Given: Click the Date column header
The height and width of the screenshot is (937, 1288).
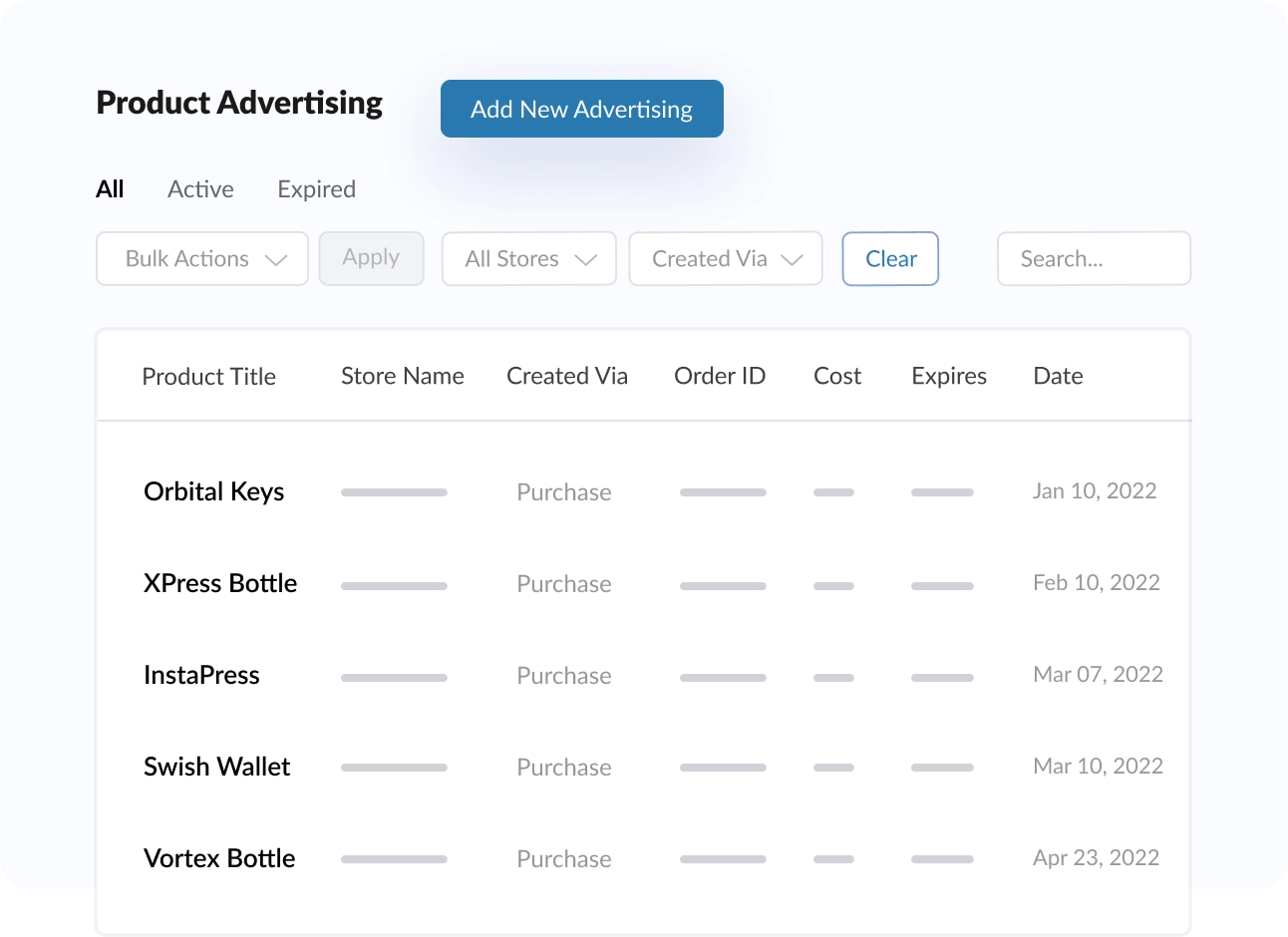Looking at the screenshot, I should click(x=1058, y=376).
